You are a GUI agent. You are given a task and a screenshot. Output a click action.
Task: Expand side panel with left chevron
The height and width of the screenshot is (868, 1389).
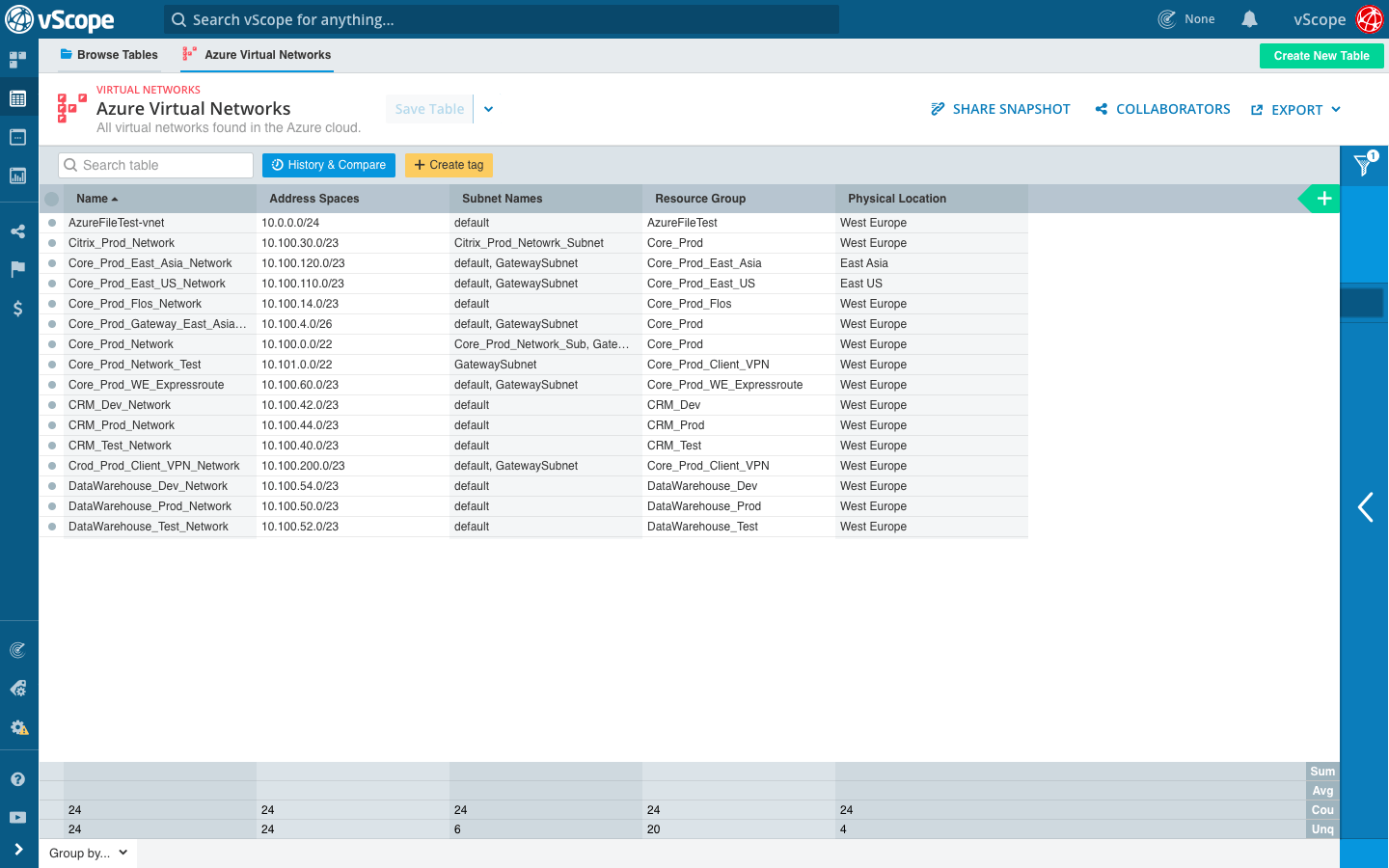1365,507
